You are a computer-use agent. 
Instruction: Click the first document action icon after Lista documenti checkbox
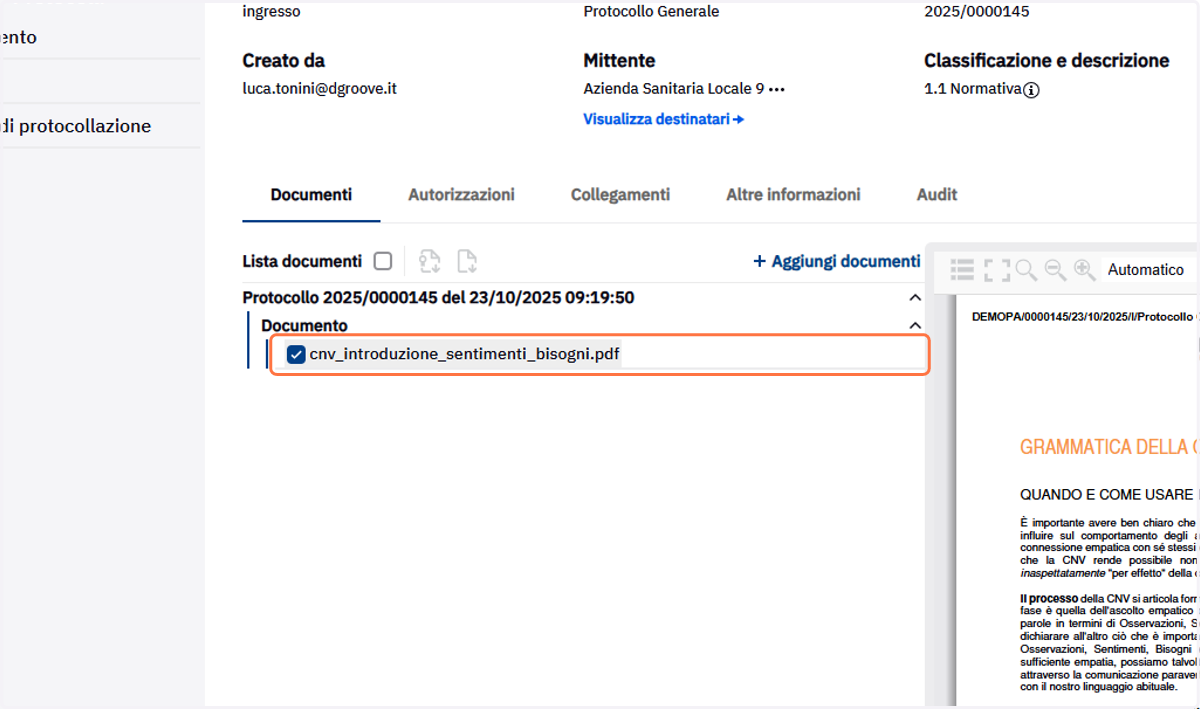click(x=430, y=262)
